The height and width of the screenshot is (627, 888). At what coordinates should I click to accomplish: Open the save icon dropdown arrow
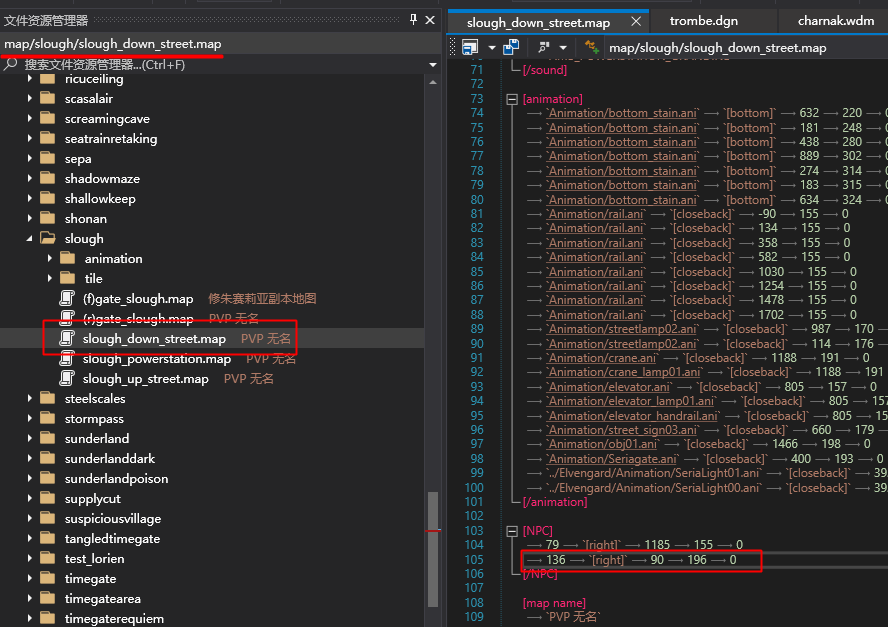pos(492,48)
